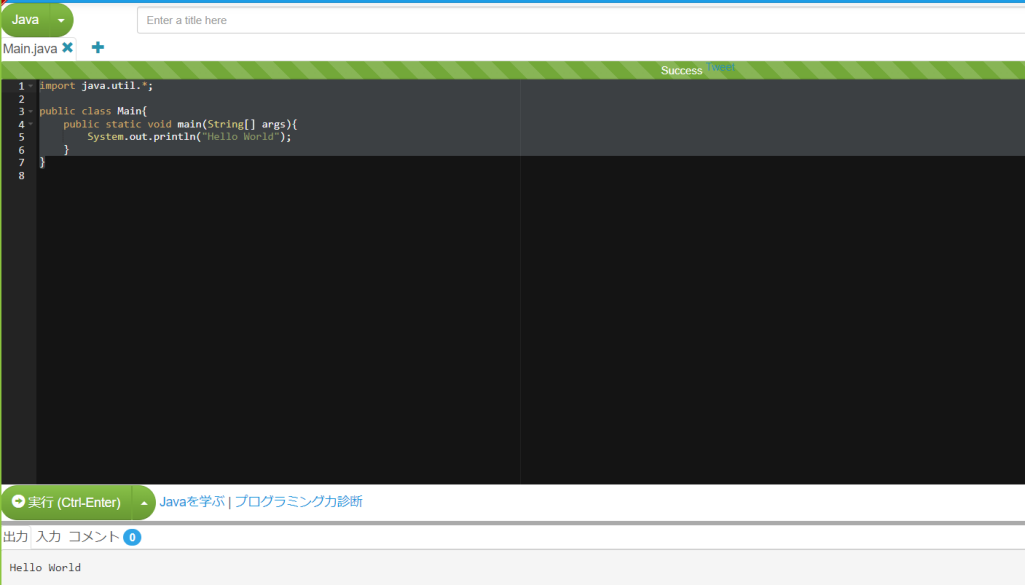Switch to the 入力 input tab
This screenshot has height=585, width=1025.
[x=48, y=537]
